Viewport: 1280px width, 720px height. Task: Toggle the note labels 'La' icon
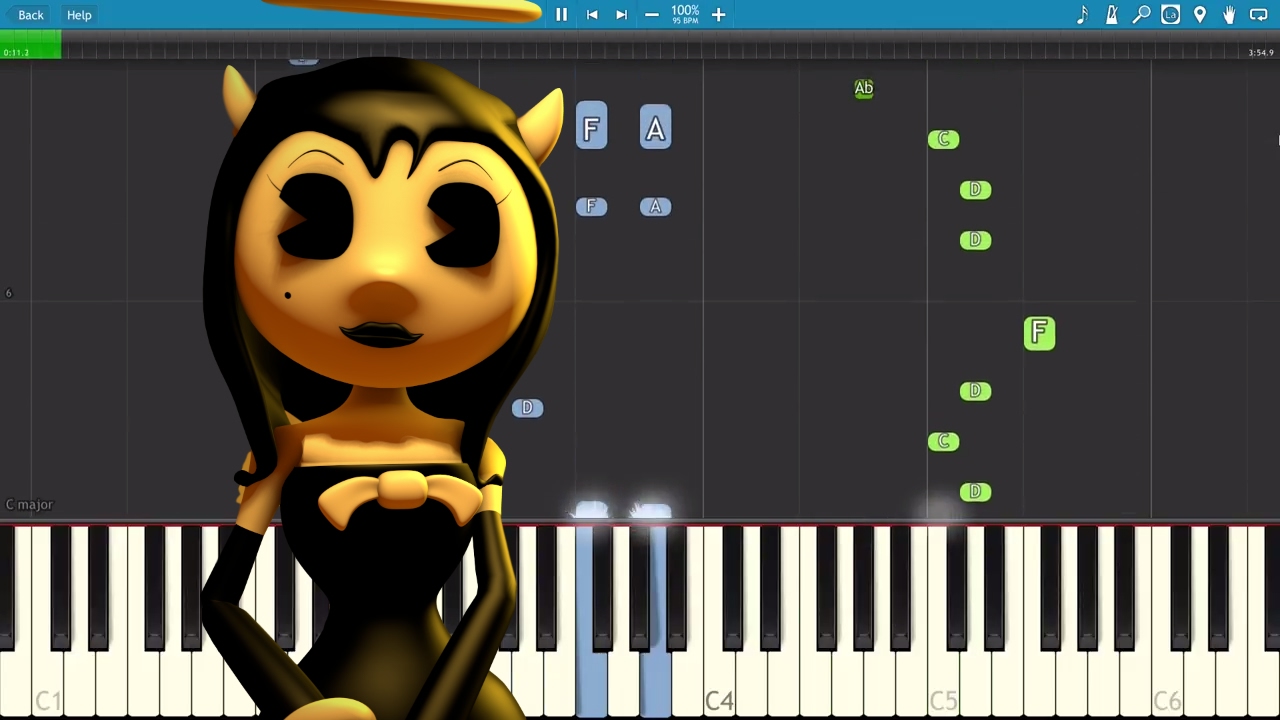(1170, 15)
